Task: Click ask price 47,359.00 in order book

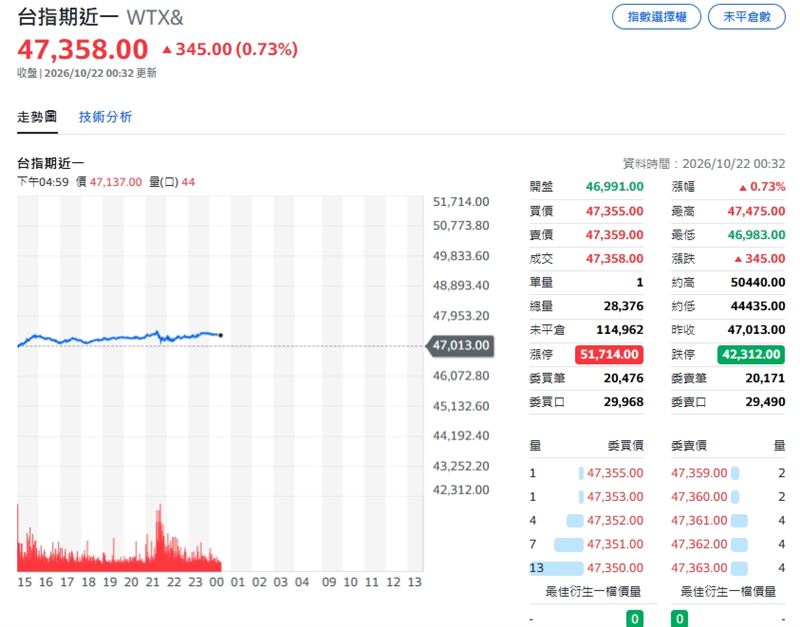Action: pos(699,473)
